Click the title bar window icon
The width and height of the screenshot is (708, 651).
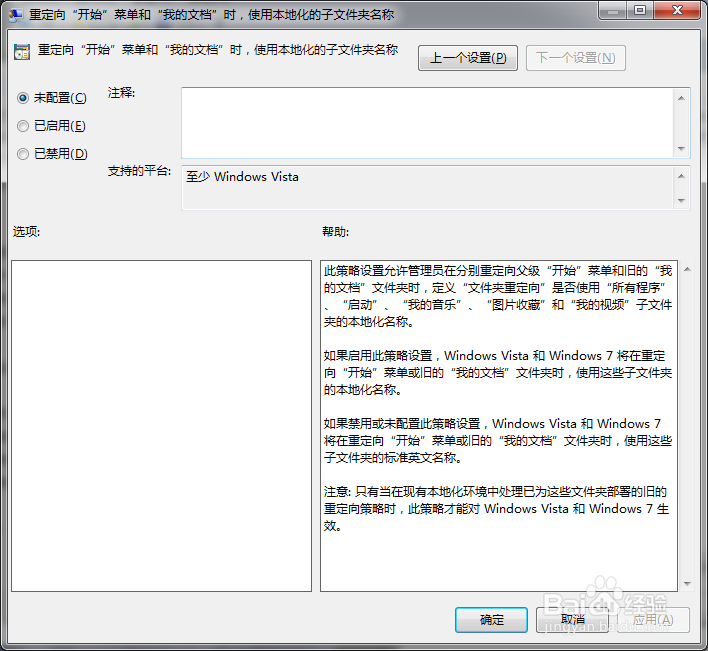[x=16, y=15]
